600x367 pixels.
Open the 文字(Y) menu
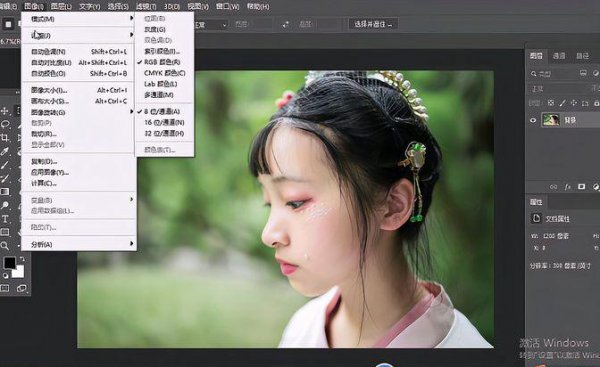point(90,7)
